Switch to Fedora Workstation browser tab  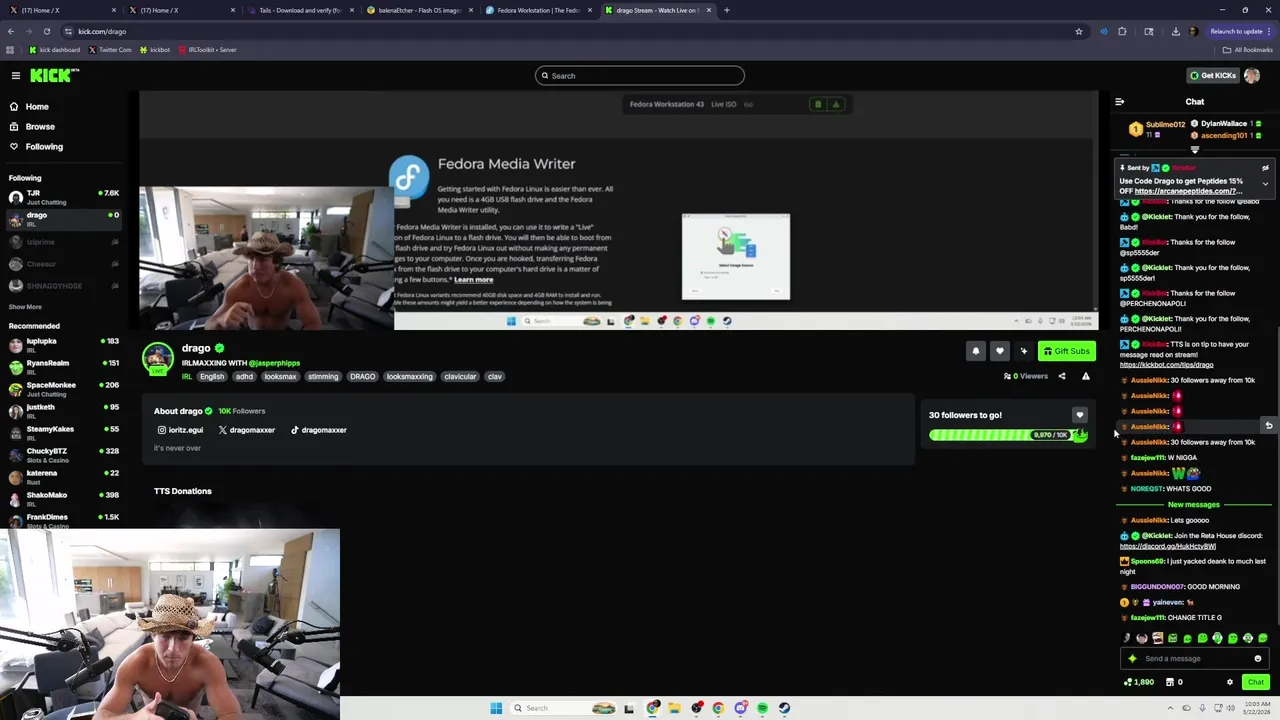(537, 10)
